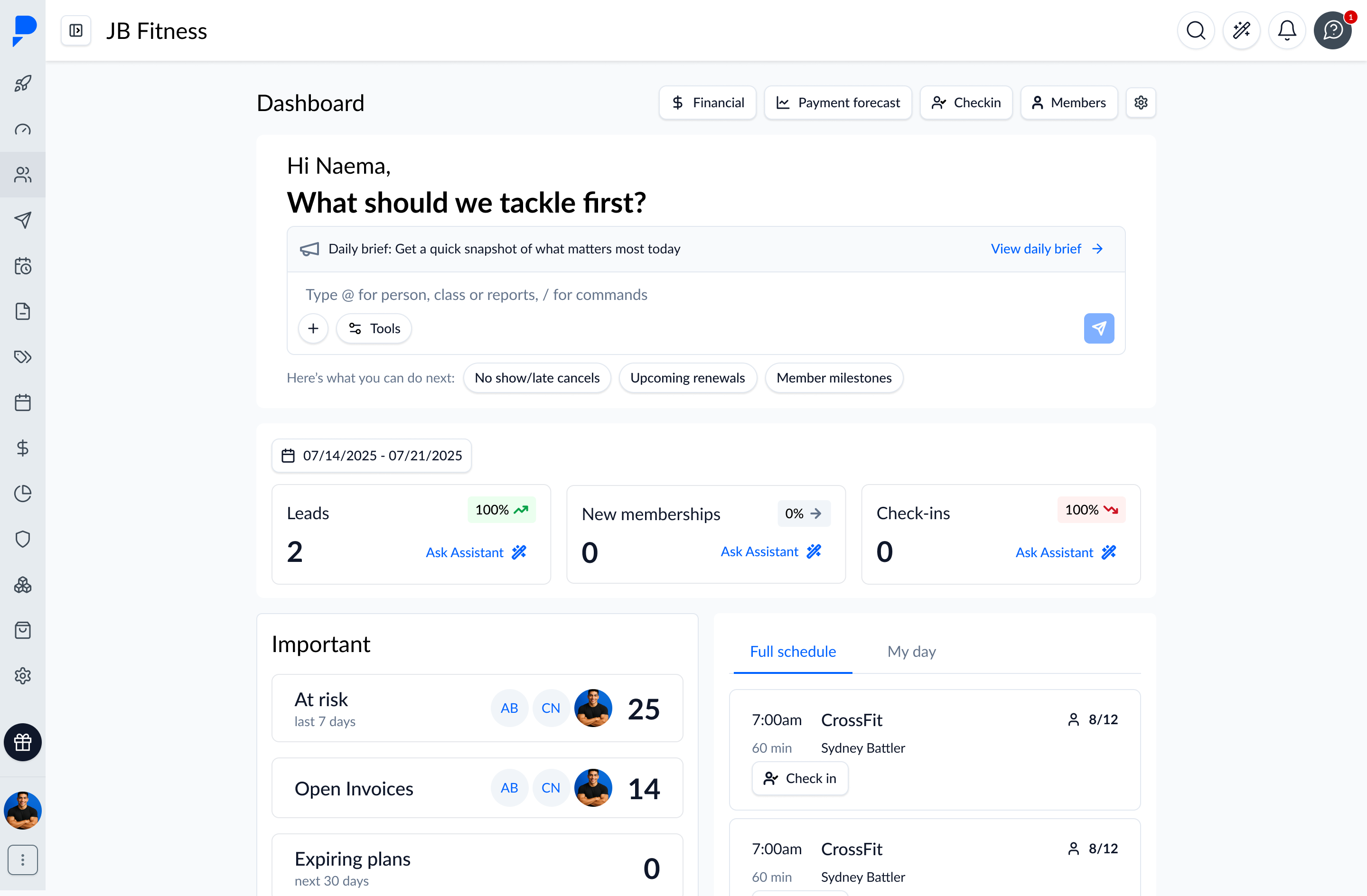The image size is (1367, 896).
Task: Click the blue app logo in the sidebar
Action: tap(24, 30)
